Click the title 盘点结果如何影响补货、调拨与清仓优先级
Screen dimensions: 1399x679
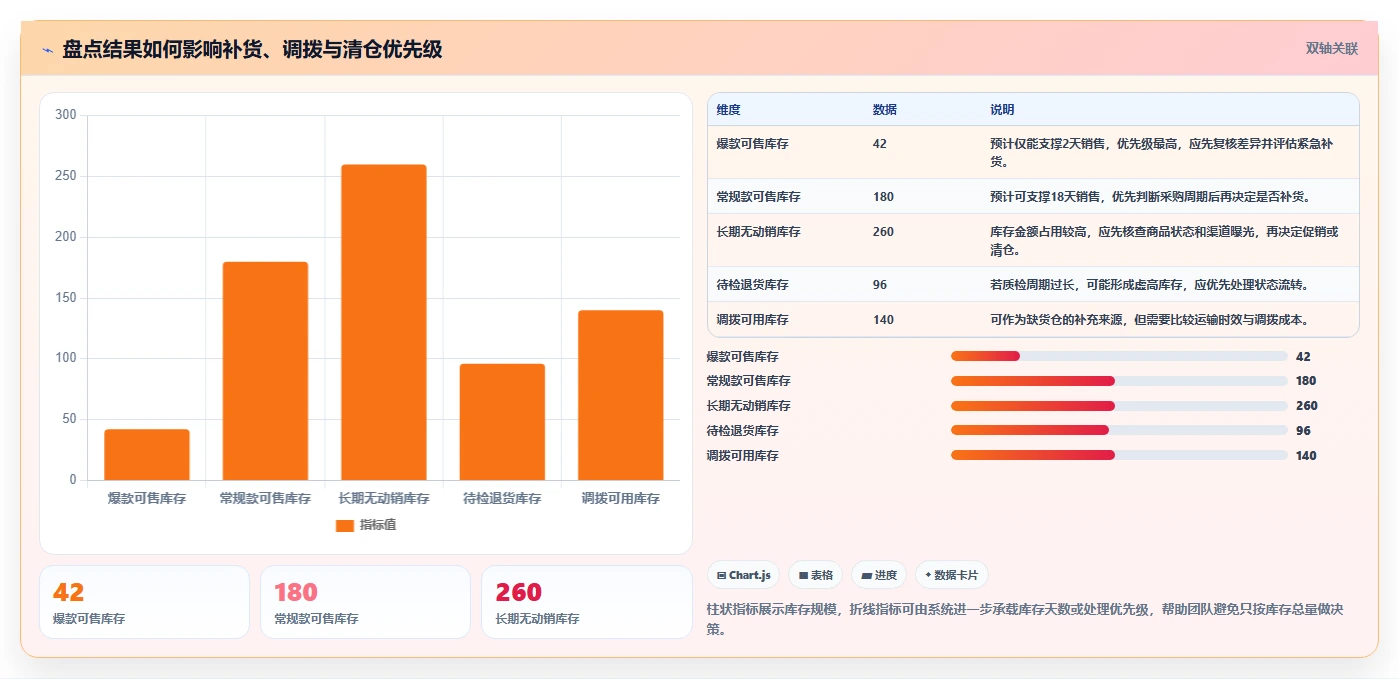click(x=252, y=49)
